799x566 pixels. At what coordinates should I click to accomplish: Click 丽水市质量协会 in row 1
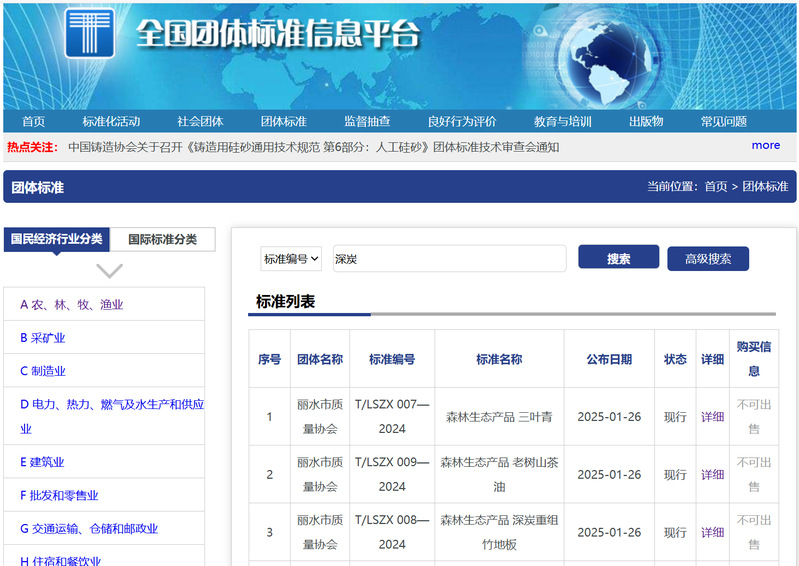point(320,416)
